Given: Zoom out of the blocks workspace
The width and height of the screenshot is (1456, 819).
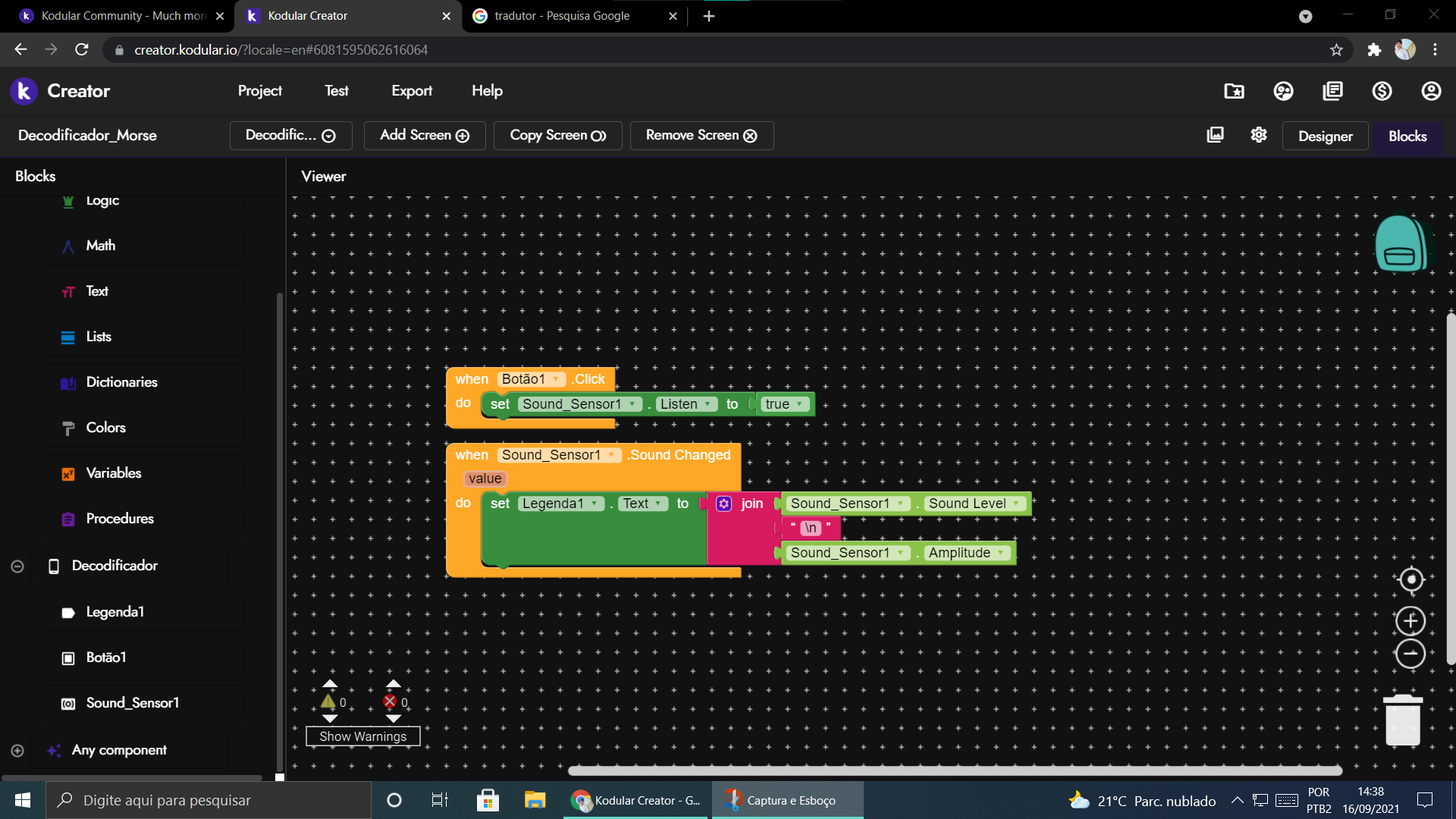Looking at the screenshot, I should tap(1410, 654).
